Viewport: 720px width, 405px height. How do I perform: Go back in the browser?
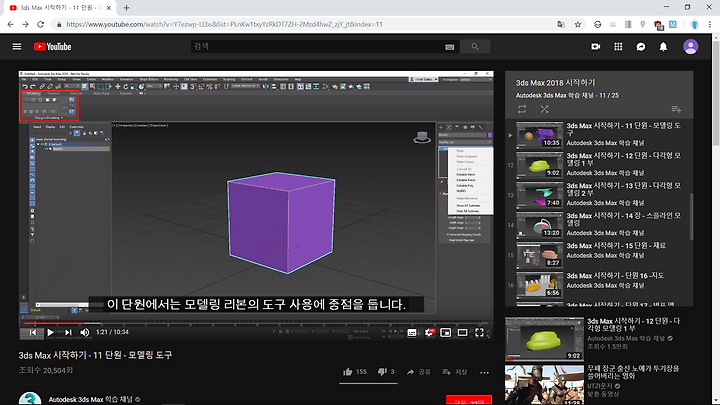point(10,24)
